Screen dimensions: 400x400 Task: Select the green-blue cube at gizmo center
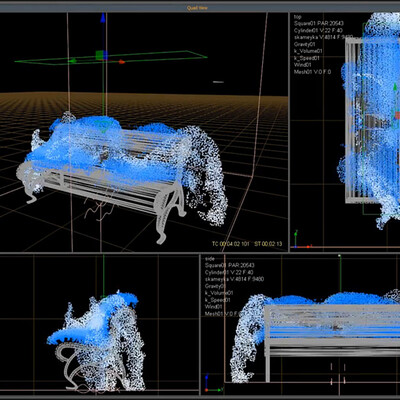click(101, 55)
